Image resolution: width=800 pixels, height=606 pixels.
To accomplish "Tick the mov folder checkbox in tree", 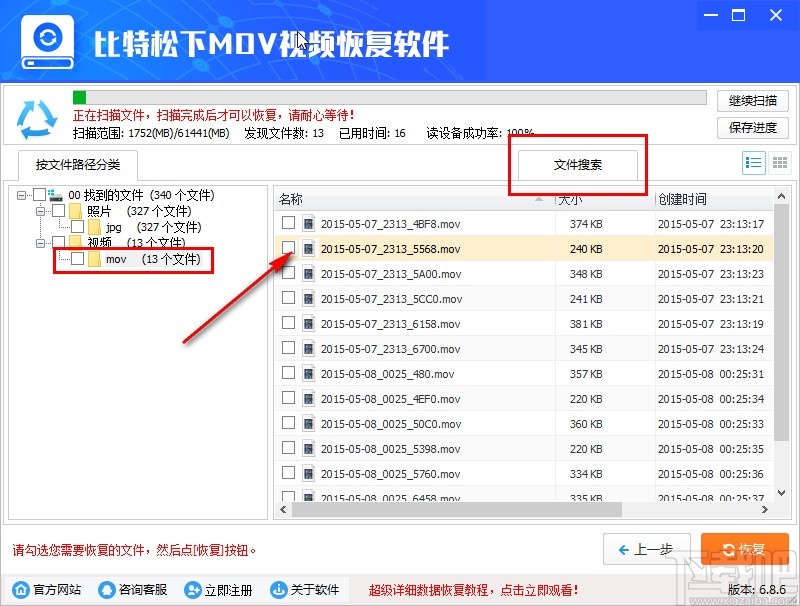I will [78, 259].
